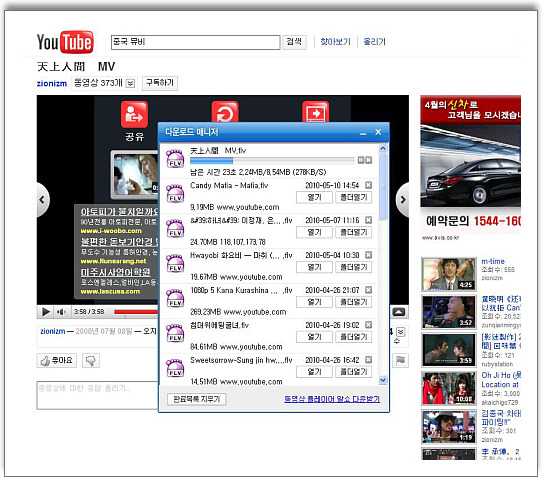Click 열기 for the 2010-05-07 11:16 file

(x=314, y=232)
